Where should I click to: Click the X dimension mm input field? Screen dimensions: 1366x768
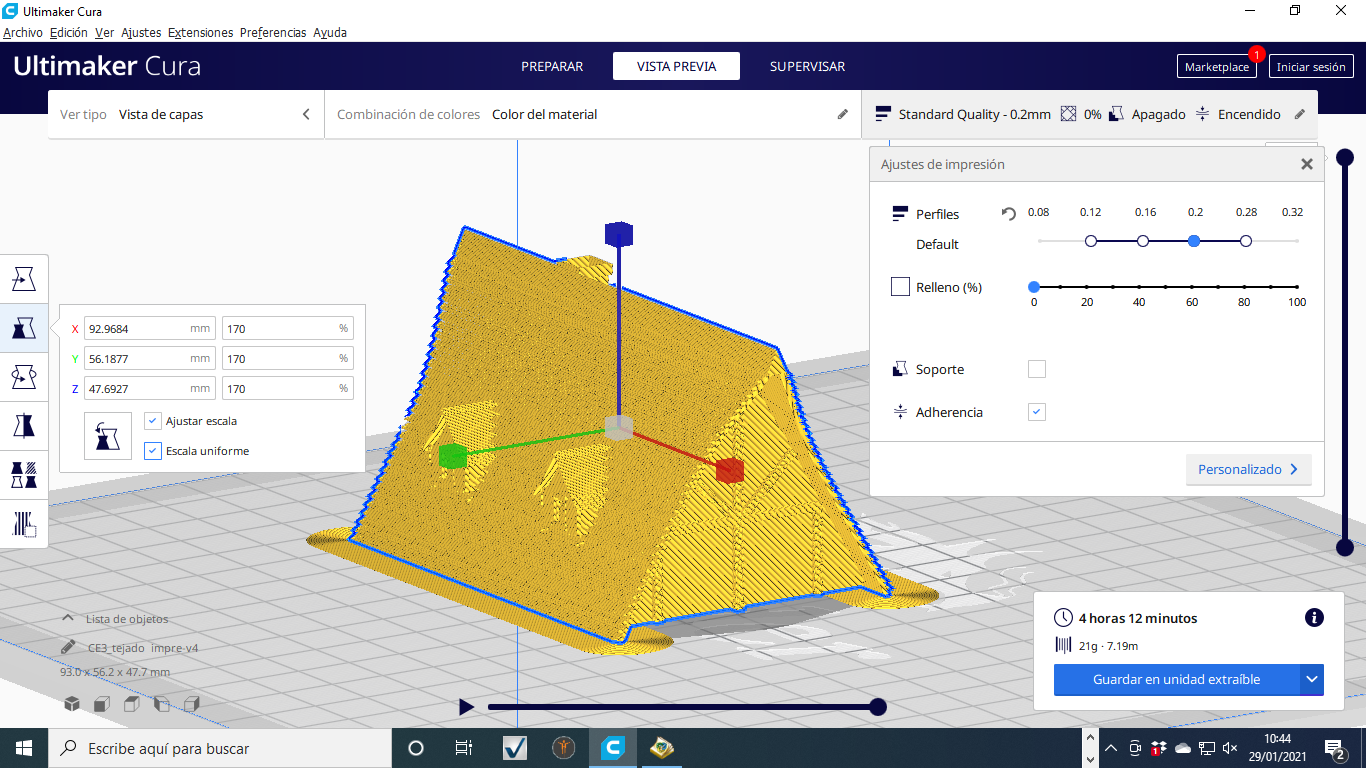pyautogui.click(x=150, y=328)
